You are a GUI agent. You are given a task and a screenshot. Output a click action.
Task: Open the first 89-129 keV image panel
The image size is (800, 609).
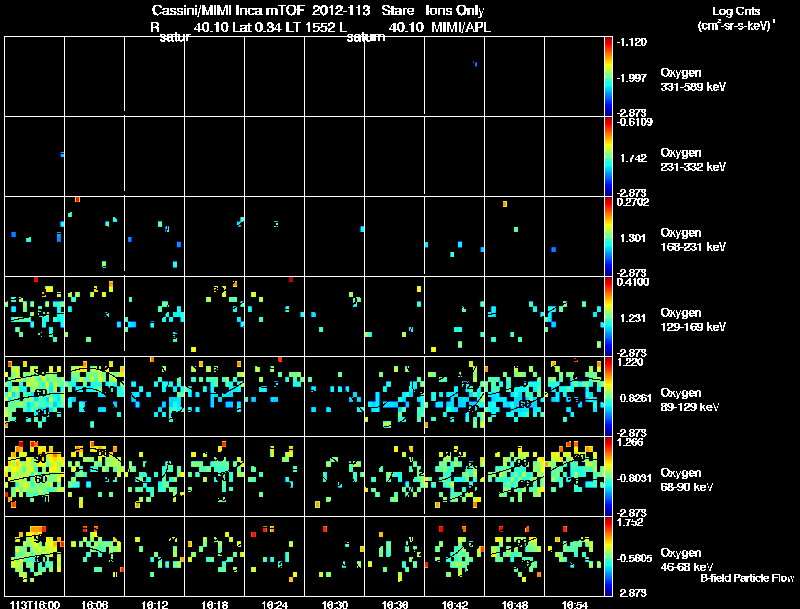(x=35, y=396)
